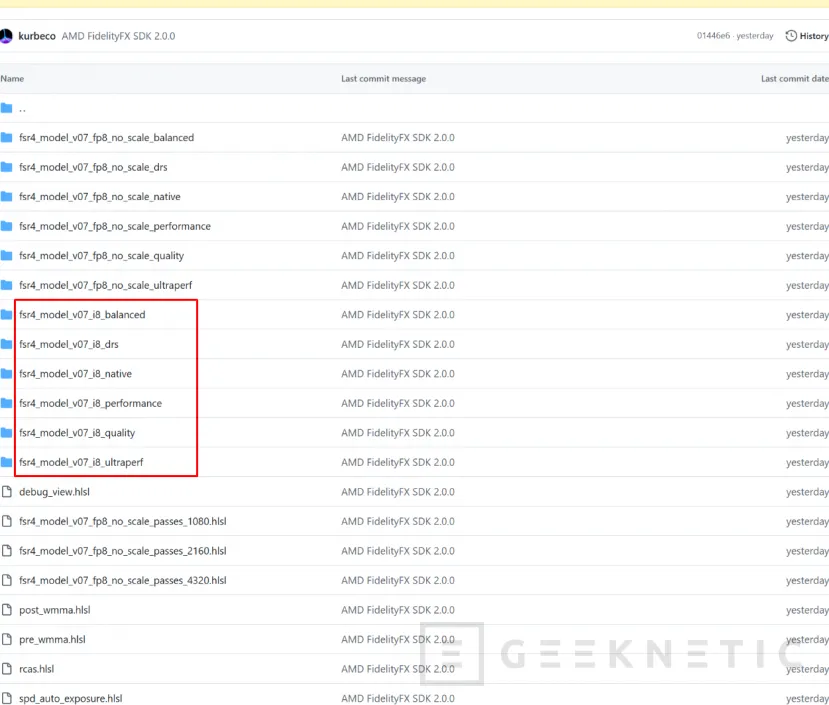Viewport: 829px width, 705px height.
Task: Open the fsr4_model_v07_i8_balanced folder
Action: pos(82,315)
